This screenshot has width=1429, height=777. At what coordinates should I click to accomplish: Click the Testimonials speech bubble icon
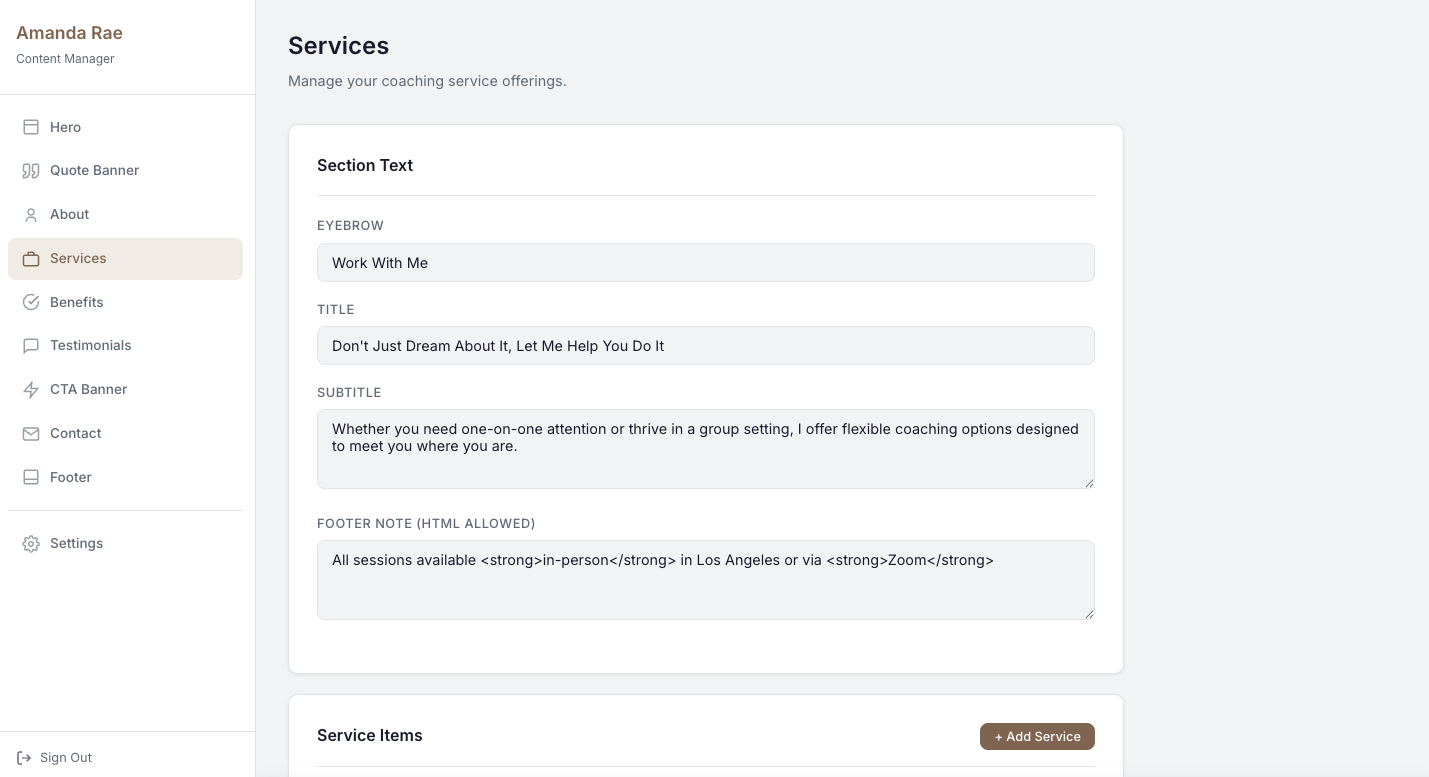tap(31, 345)
